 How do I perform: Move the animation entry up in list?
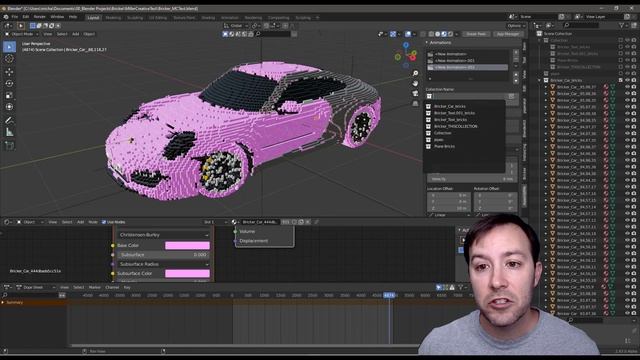pyautogui.click(x=516, y=75)
